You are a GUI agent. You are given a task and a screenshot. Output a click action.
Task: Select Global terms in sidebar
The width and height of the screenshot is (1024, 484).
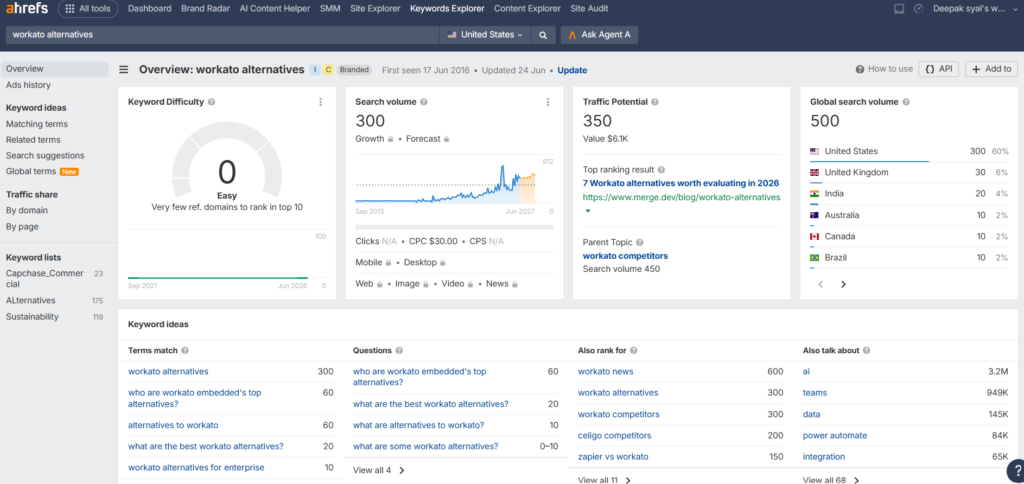(31, 172)
